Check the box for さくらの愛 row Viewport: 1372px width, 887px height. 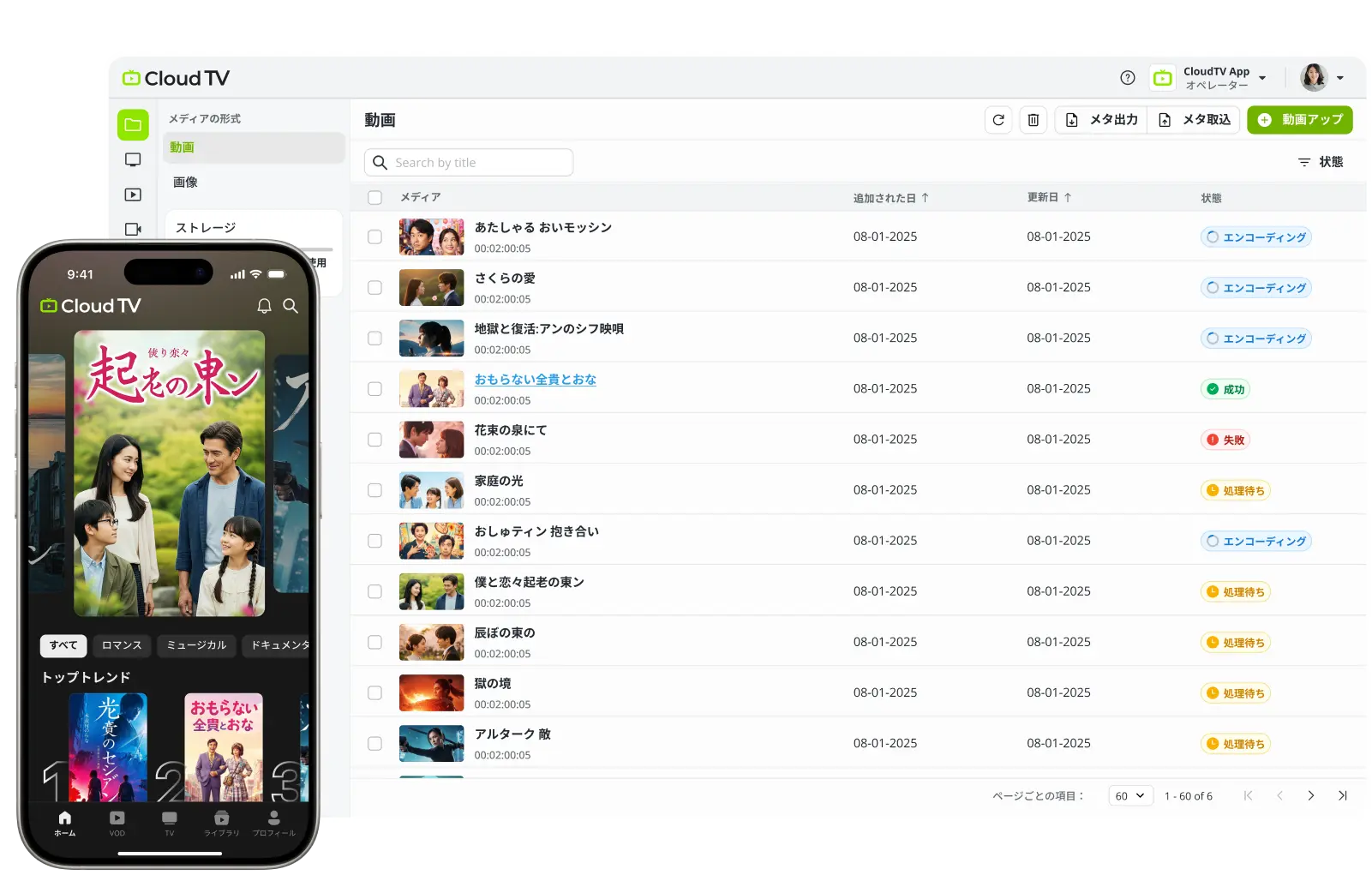tap(374, 288)
